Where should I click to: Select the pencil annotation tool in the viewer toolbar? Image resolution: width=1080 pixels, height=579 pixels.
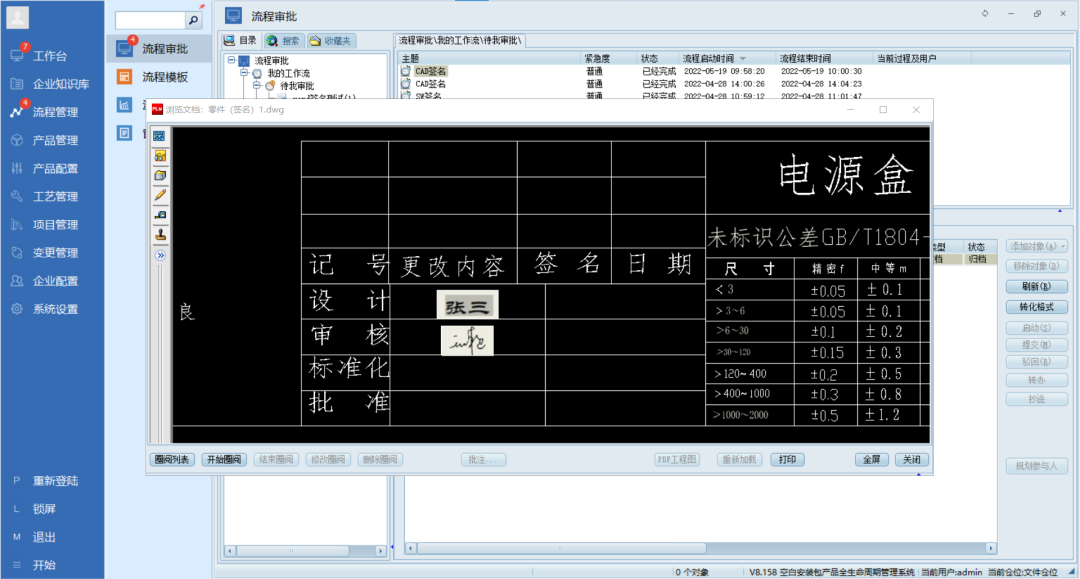coord(160,191)
